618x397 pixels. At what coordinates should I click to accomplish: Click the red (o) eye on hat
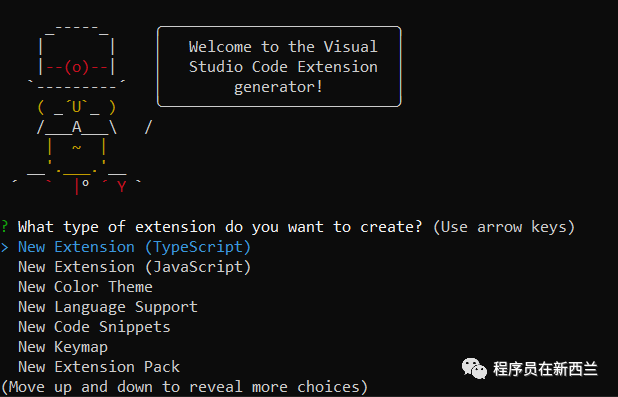click(x=76, y=67)
